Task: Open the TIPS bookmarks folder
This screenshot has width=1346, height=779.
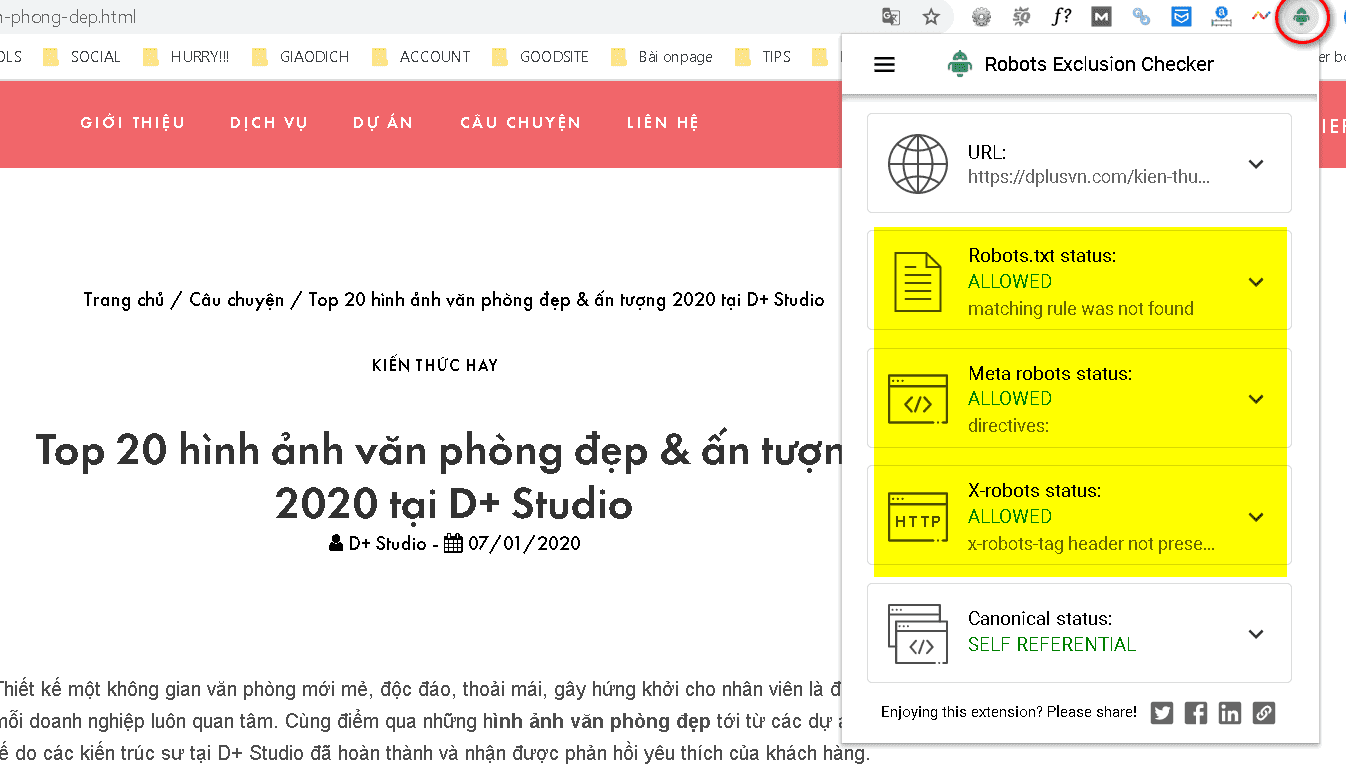Action: tap(763, 57)
